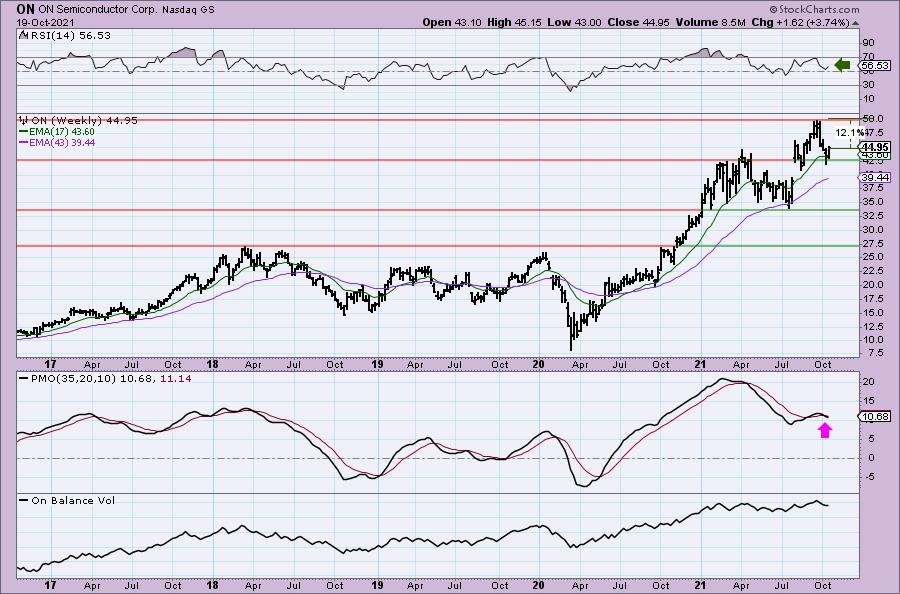Click the 15 level on the PMO axis
Screen dimensions: 900x594
pos(868,401)
